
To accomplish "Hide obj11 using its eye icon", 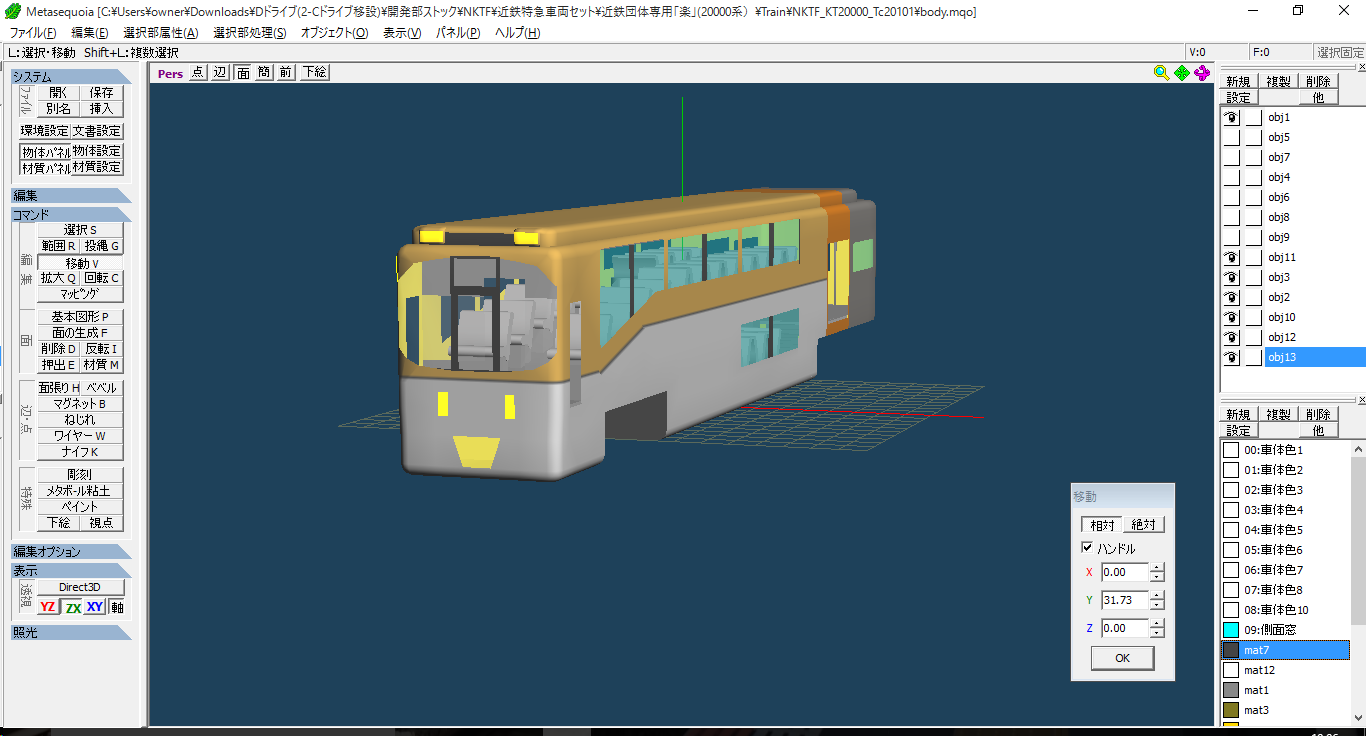I will pyautogui.click(x=1232, y=257).
